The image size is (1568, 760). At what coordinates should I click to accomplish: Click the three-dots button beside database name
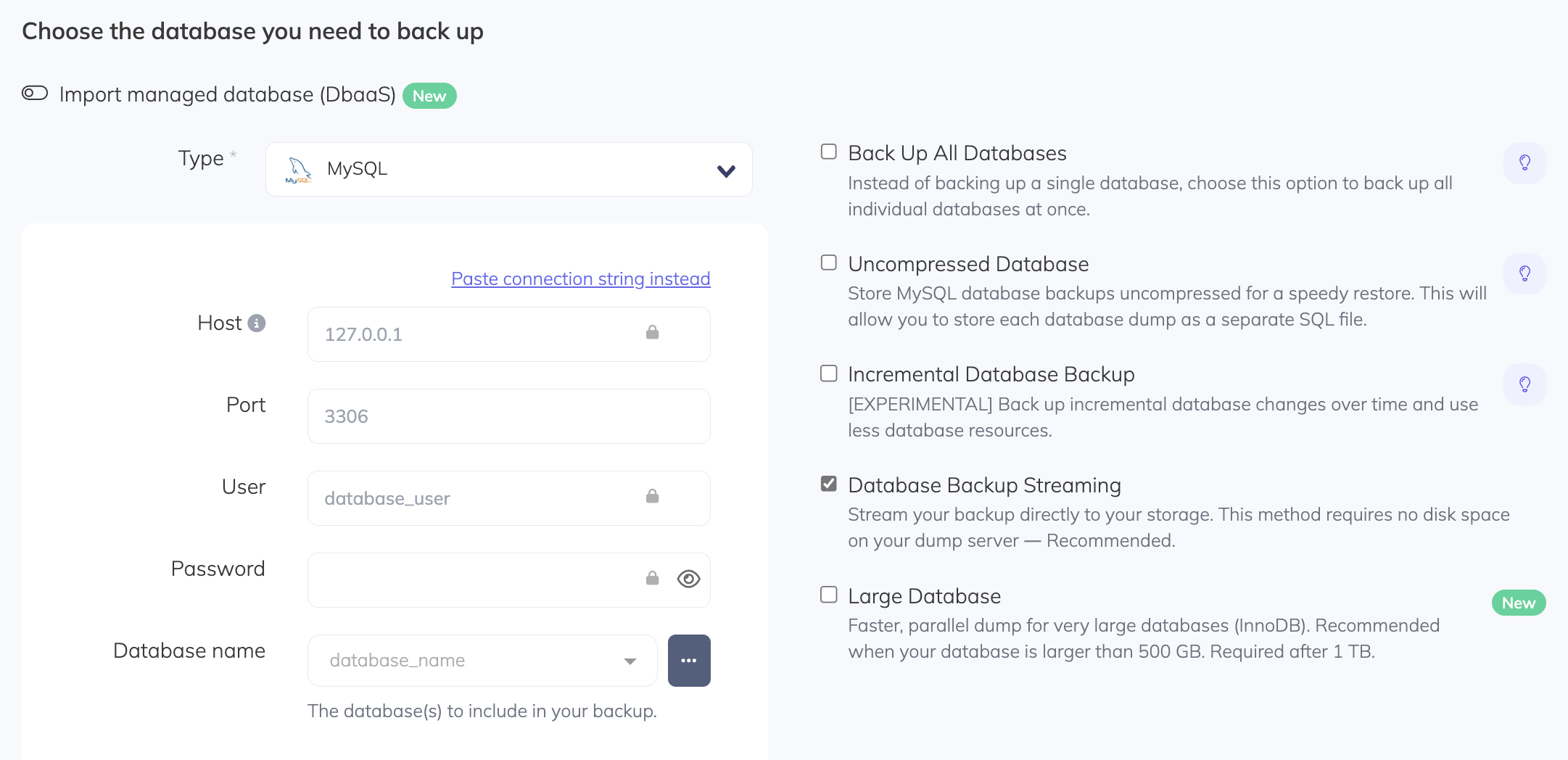(x=688, y=661)
